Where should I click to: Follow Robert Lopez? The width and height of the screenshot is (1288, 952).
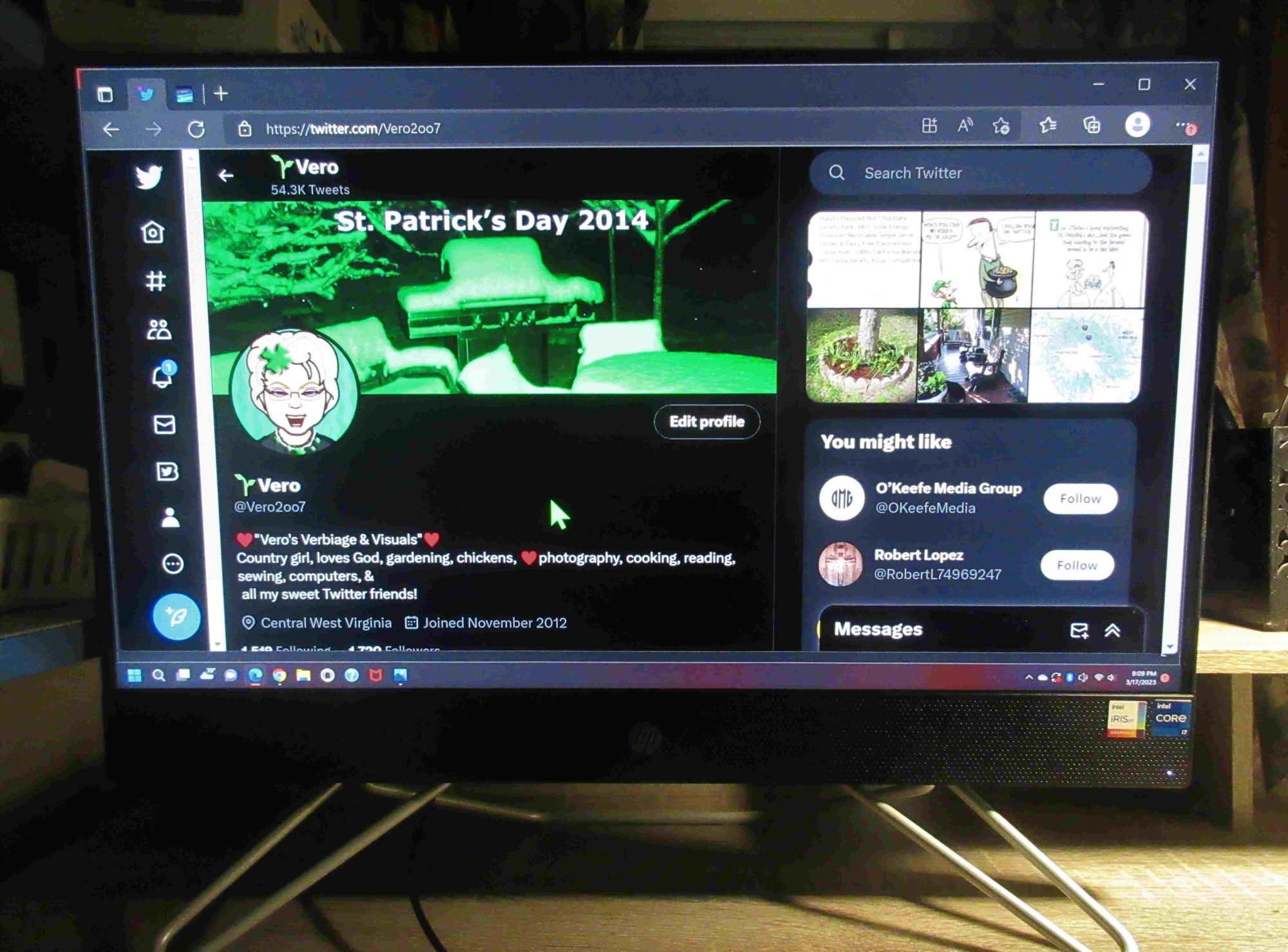click(1077, 565)
